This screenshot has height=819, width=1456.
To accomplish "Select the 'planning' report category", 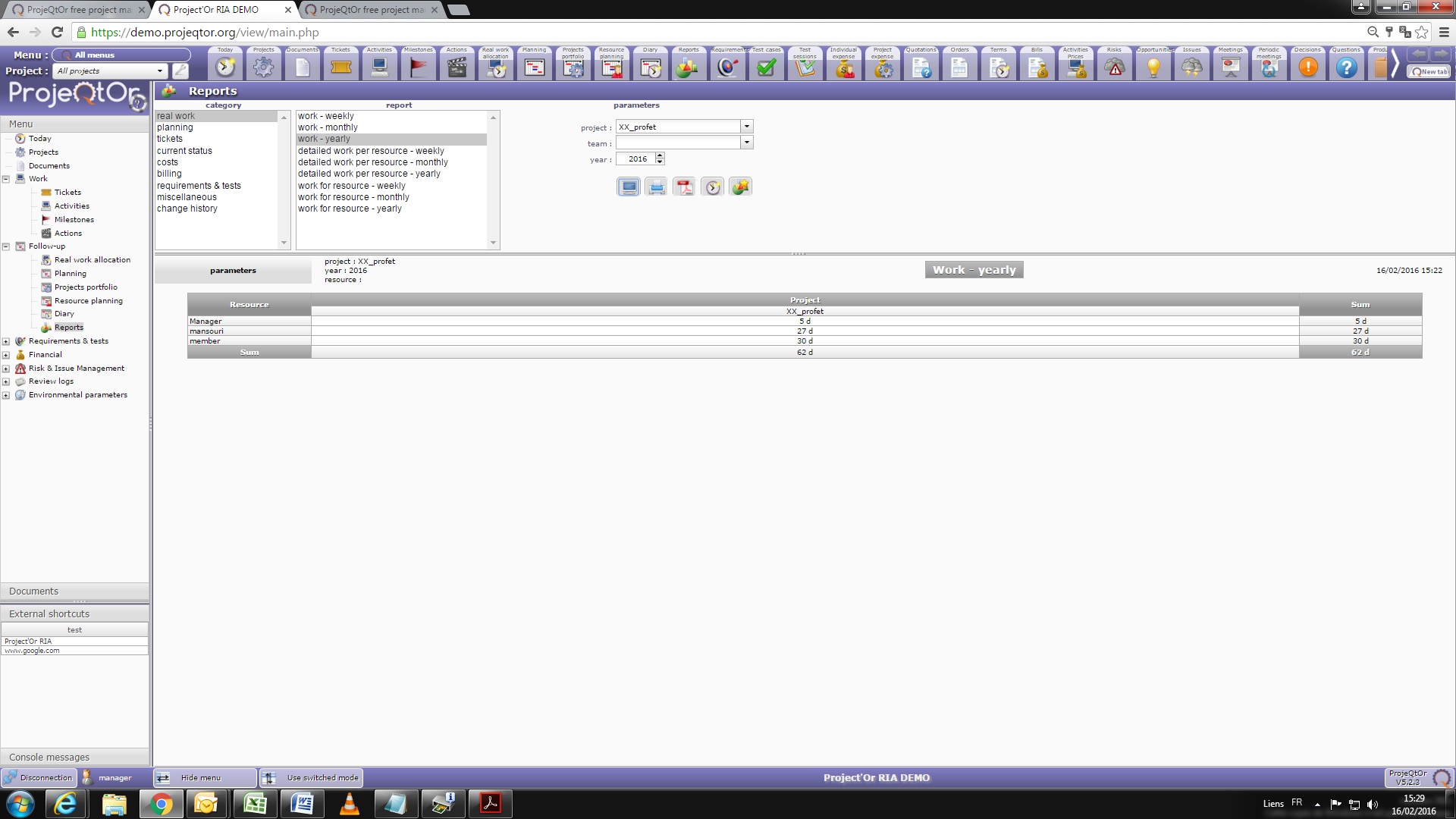I will coord(175,127).
